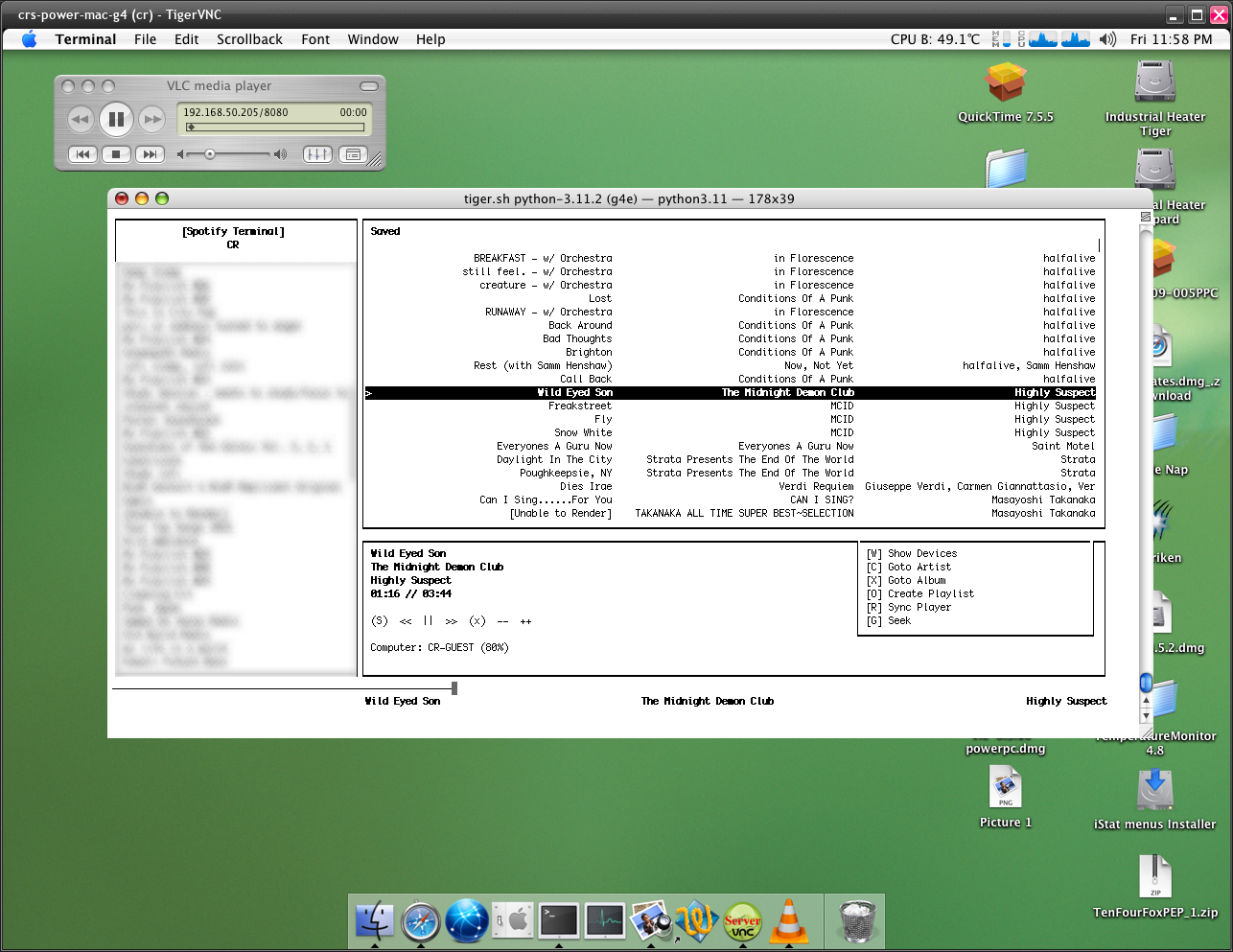Click '[R] Sync Player' option
Viewport: 1233px width, 952px height.
(909, 607)
